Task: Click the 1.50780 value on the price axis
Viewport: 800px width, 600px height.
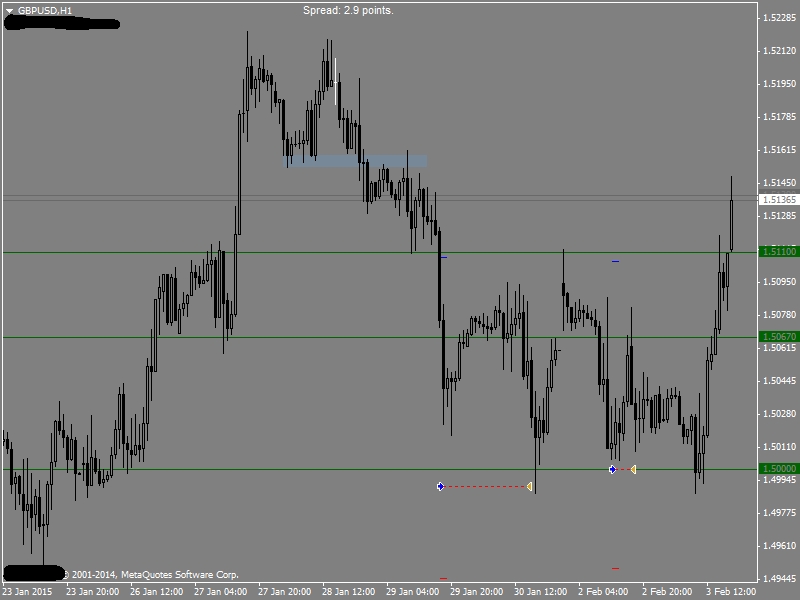Action: pyautogui.click(x=779, y=315)
